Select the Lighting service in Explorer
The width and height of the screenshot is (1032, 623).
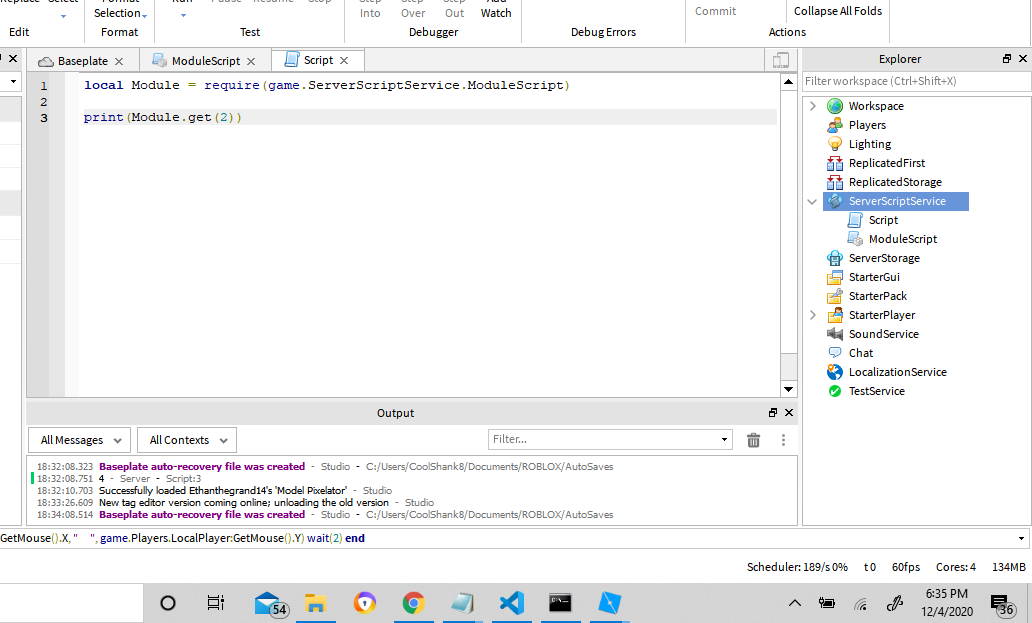tap(869, 144)
